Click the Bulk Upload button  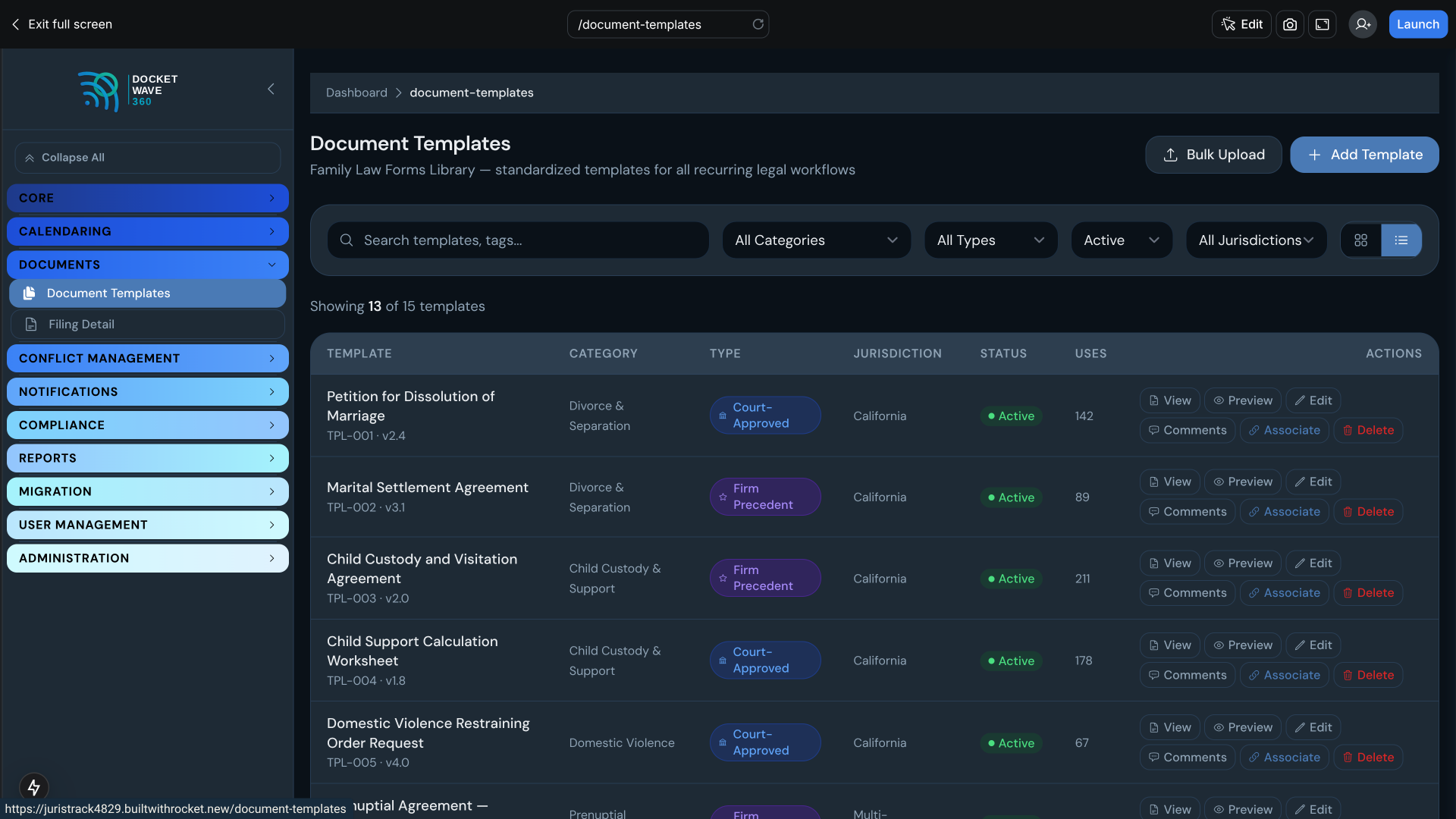[x=1213, y=155]
